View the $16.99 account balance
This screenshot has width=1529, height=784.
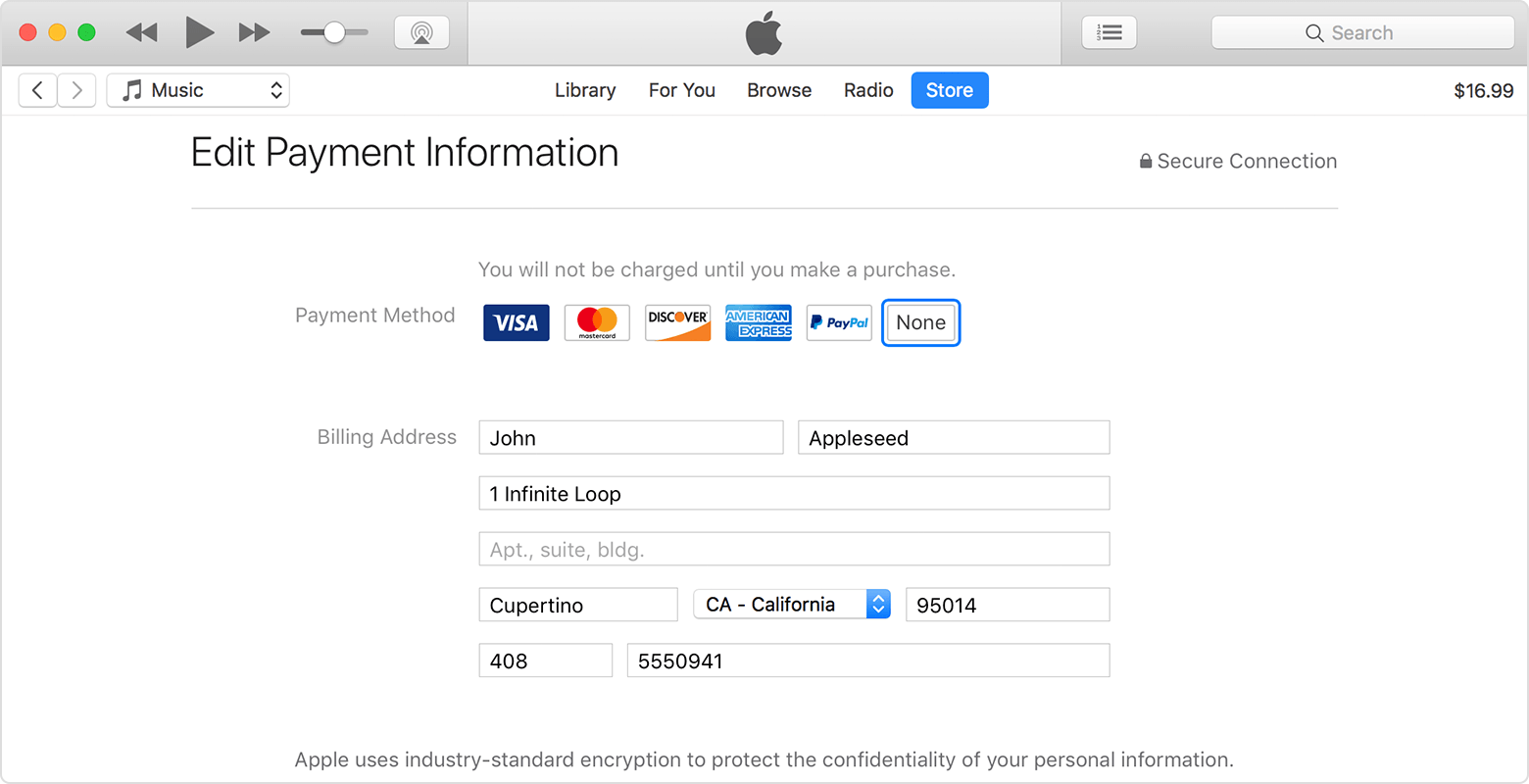click(x=1484, y=91)
